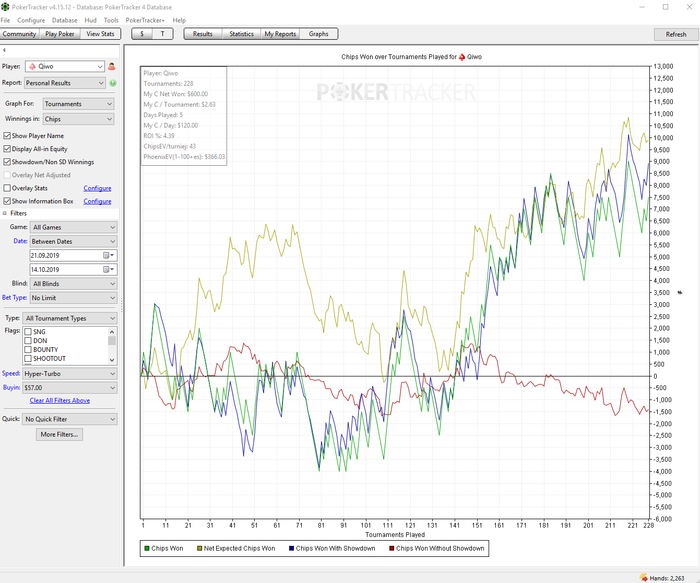Click the player profile icon next to Qiwo
700x583 pixels.
pyautogui.click(x=112, y=67)
